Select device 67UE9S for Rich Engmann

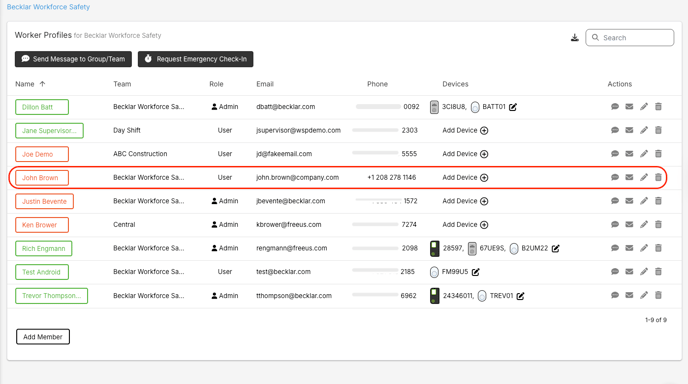coord(487,248)
